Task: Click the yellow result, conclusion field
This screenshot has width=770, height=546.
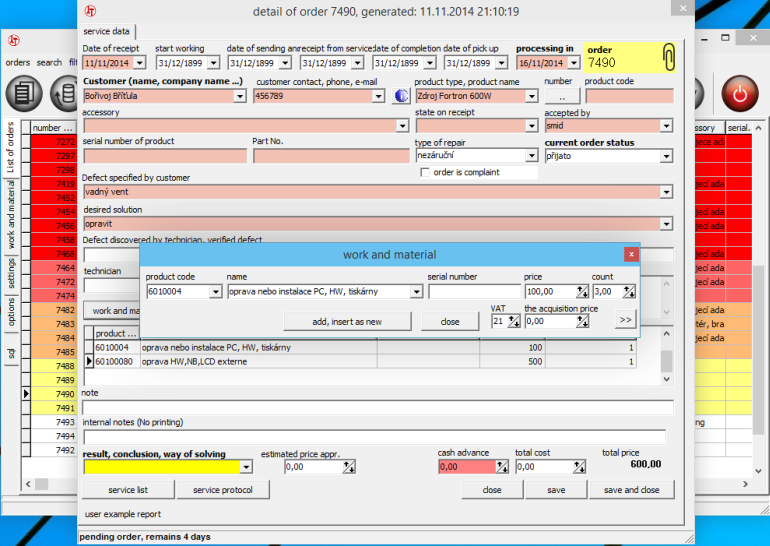Action: [162, 467]
